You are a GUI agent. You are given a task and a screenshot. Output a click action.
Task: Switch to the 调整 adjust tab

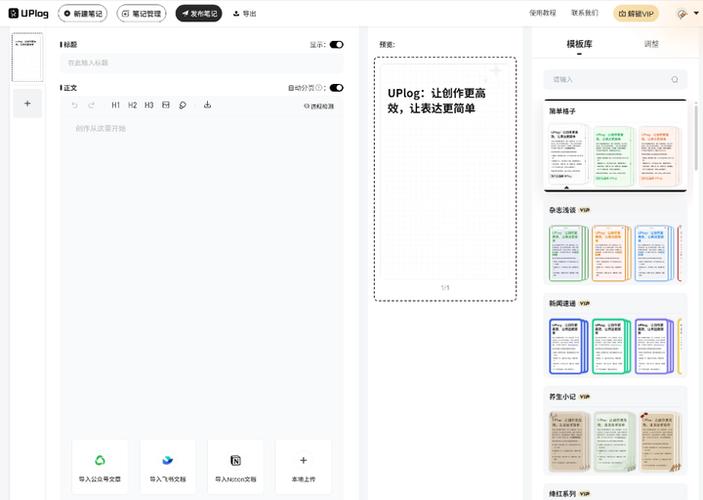click(651, 44)
